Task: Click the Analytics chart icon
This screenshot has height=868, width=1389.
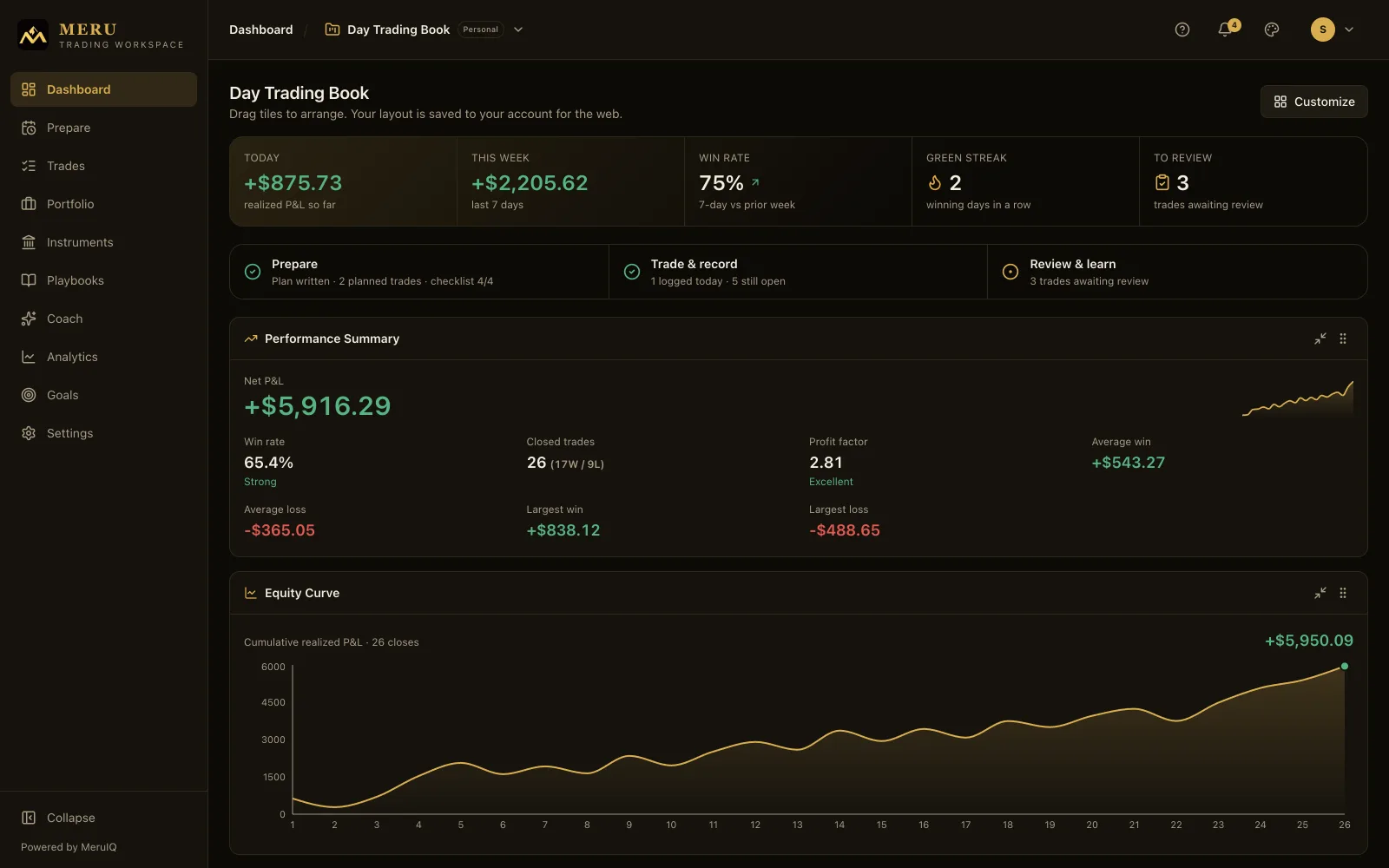Action: click(x=29, y=357)
